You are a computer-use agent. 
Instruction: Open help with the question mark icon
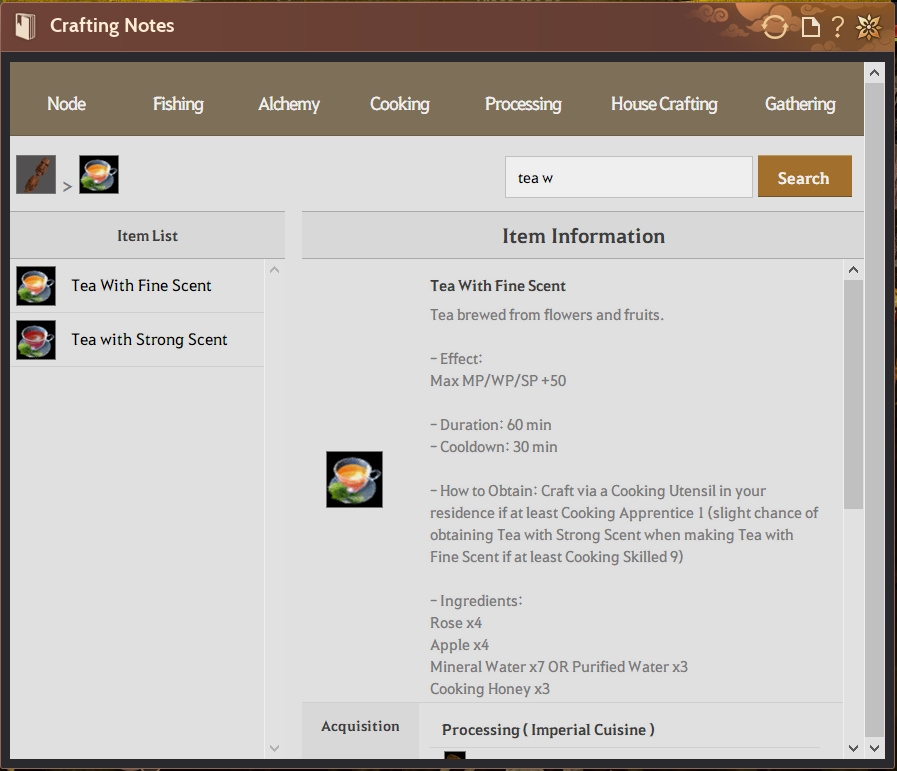[x=838, y=26]
